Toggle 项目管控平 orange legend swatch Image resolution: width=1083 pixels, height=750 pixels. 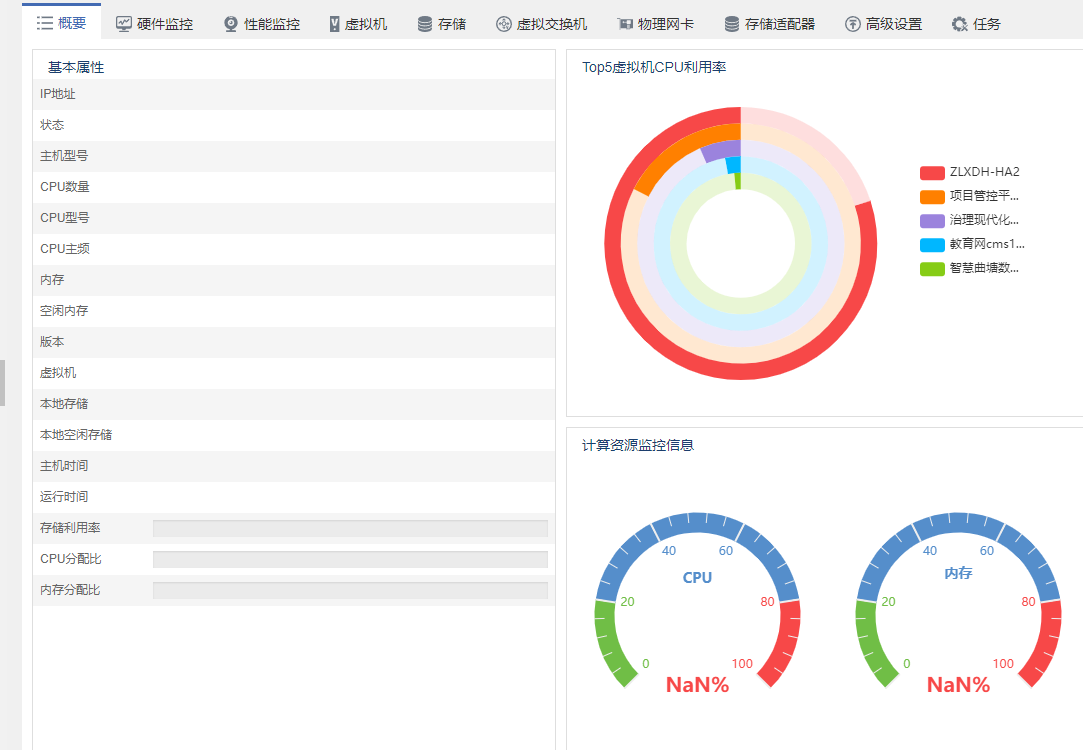click(932, 197)
